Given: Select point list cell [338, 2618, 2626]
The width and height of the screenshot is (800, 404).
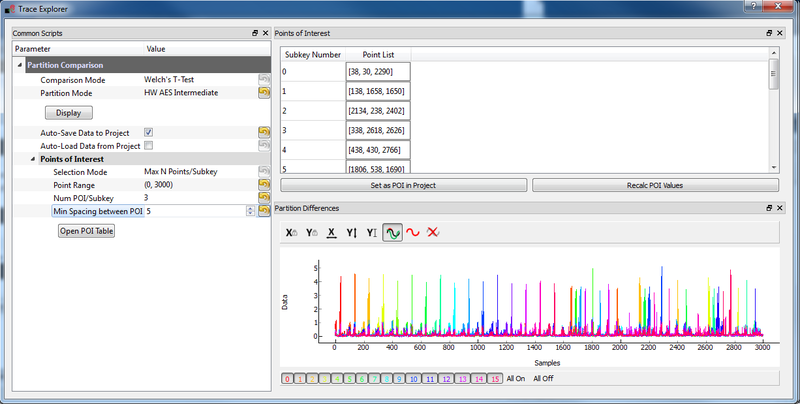Looking at the screenshot, I should point(378,130).
